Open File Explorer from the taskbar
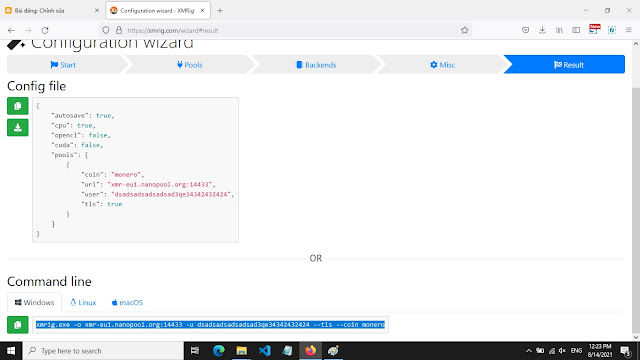This screenshot has width=640, height=360. 242,351
